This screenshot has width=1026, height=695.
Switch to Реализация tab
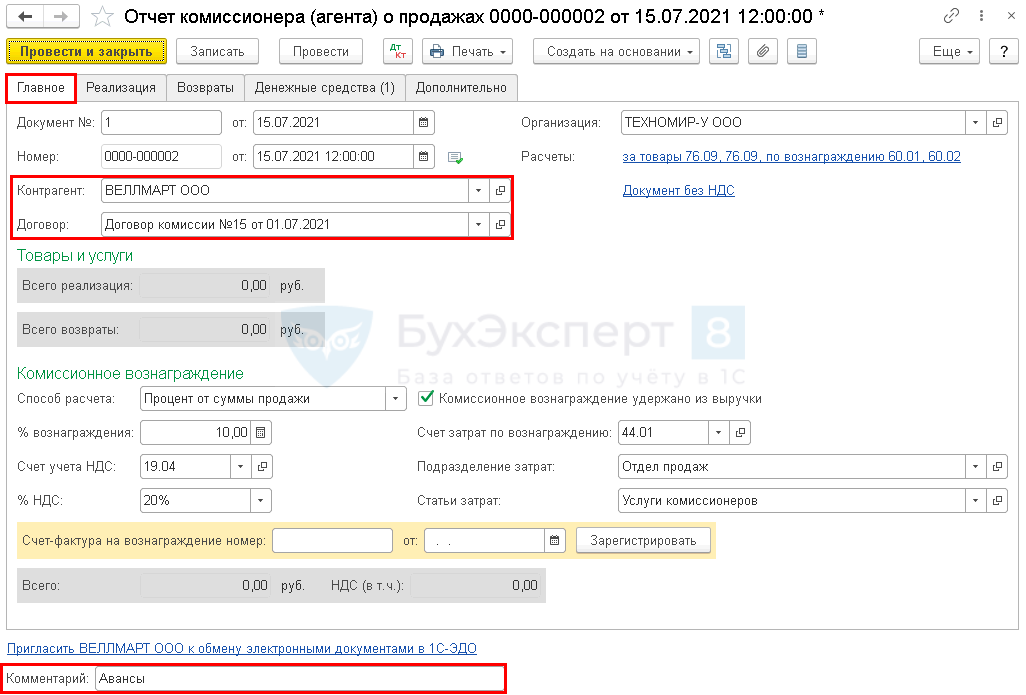[121, 88]
